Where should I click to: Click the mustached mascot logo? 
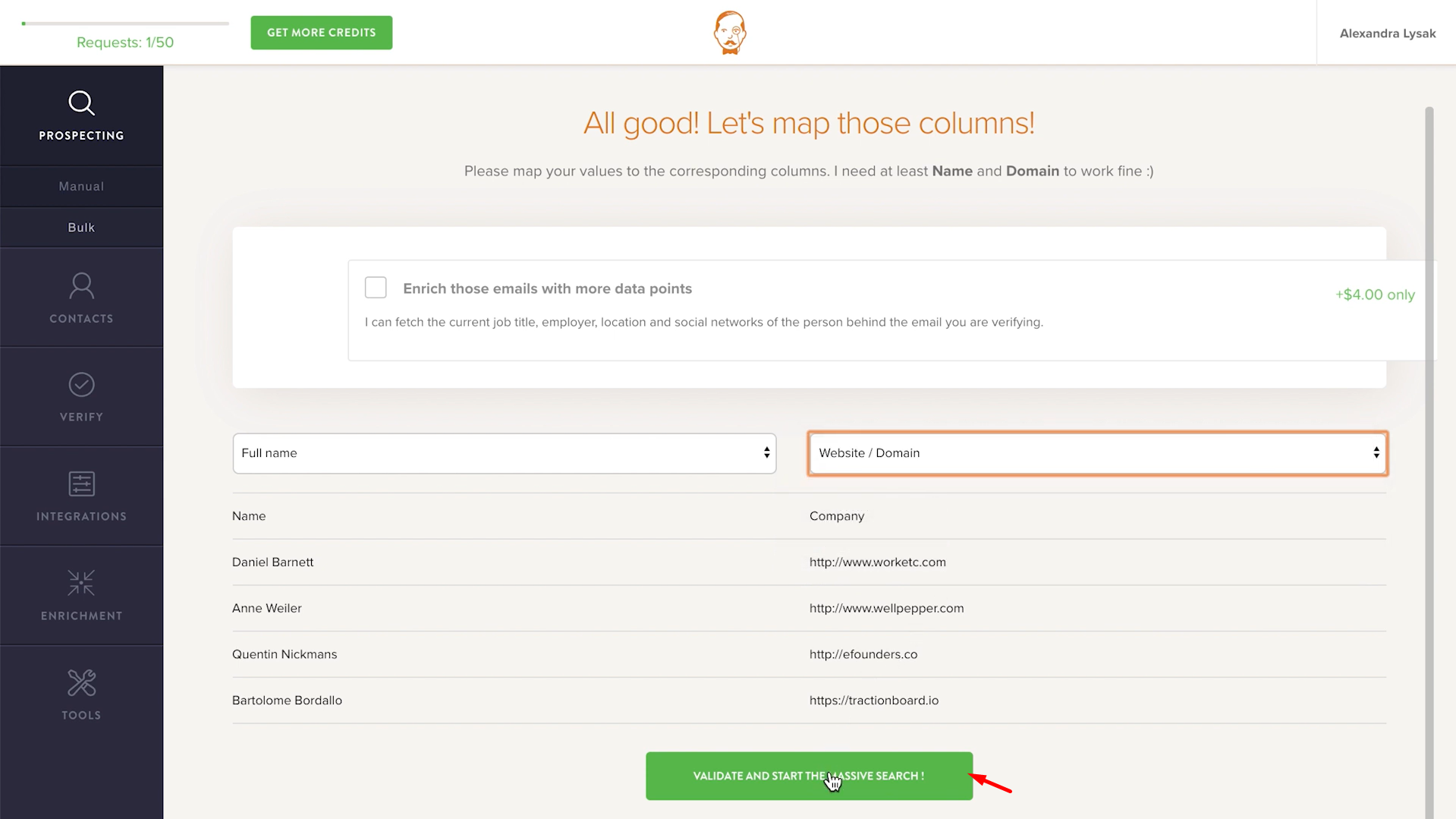[x=730, y=33]
